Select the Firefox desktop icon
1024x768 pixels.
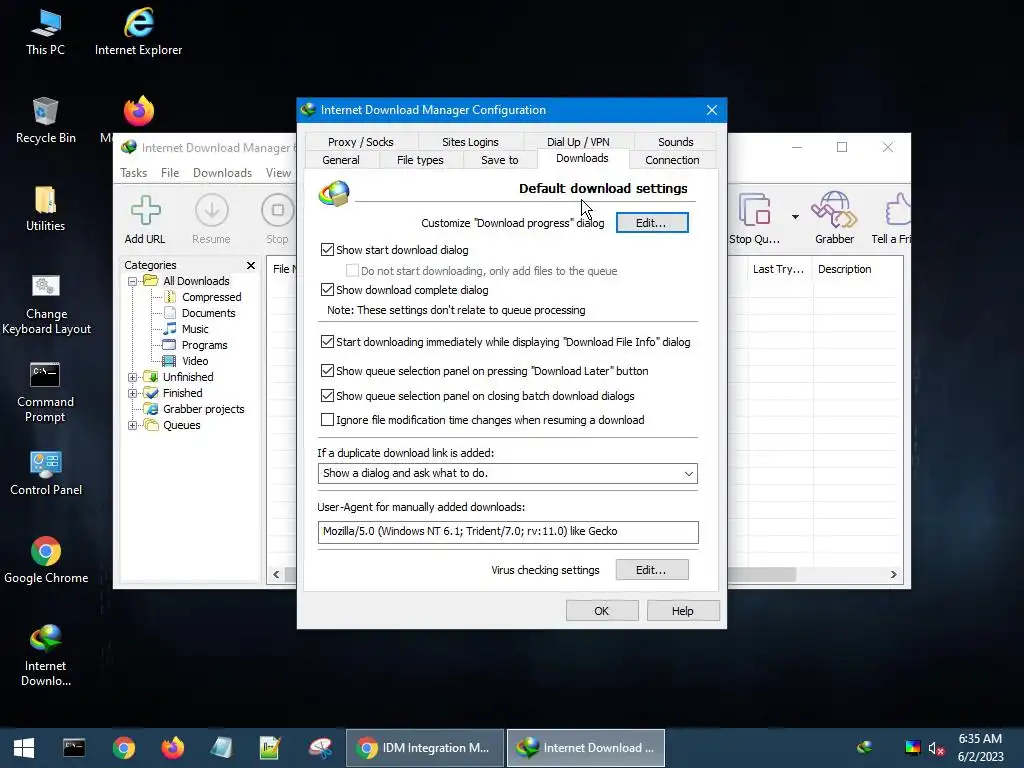coord(138,111)
